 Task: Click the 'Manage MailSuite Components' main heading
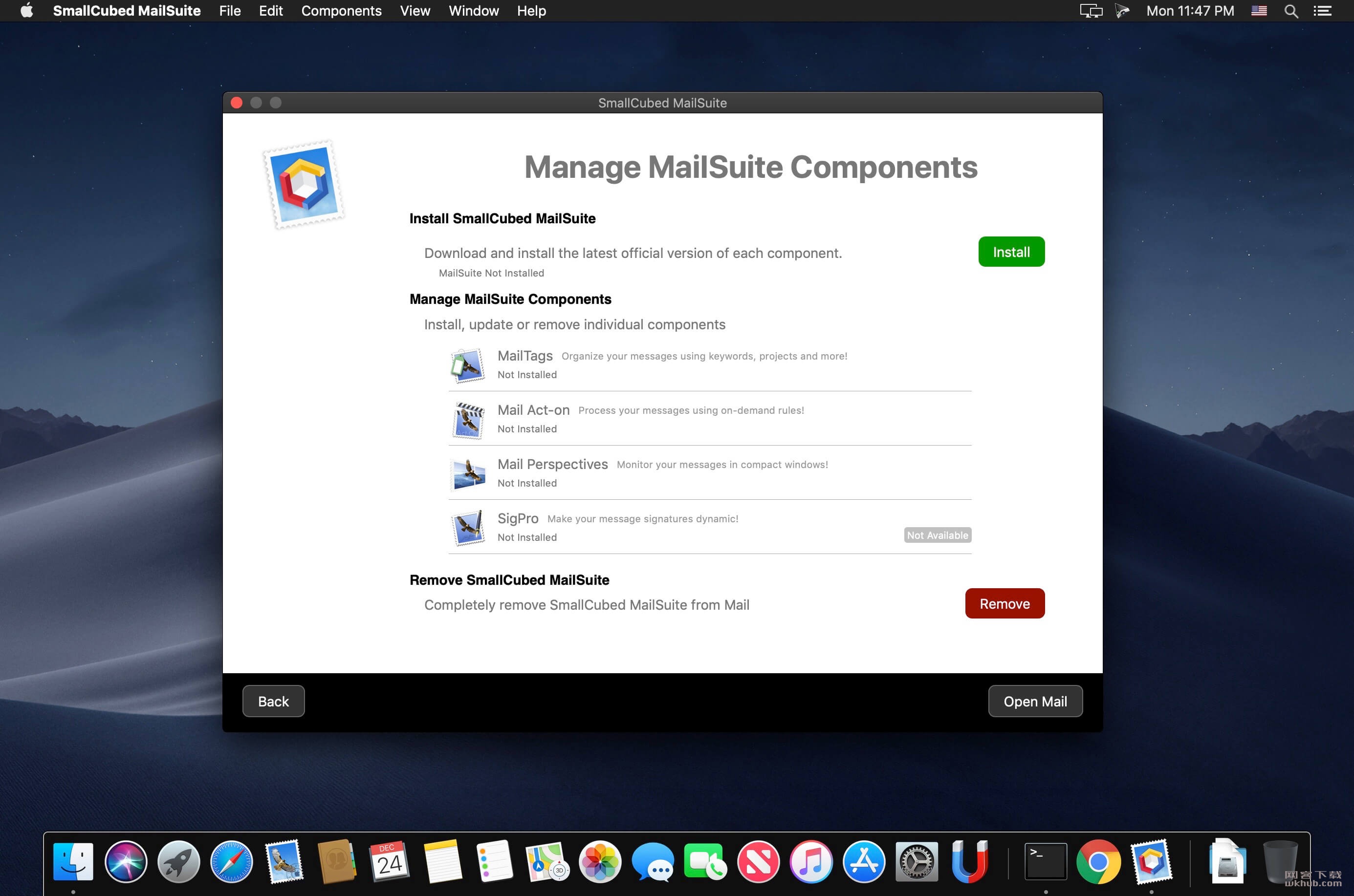(x=751, y=167)
